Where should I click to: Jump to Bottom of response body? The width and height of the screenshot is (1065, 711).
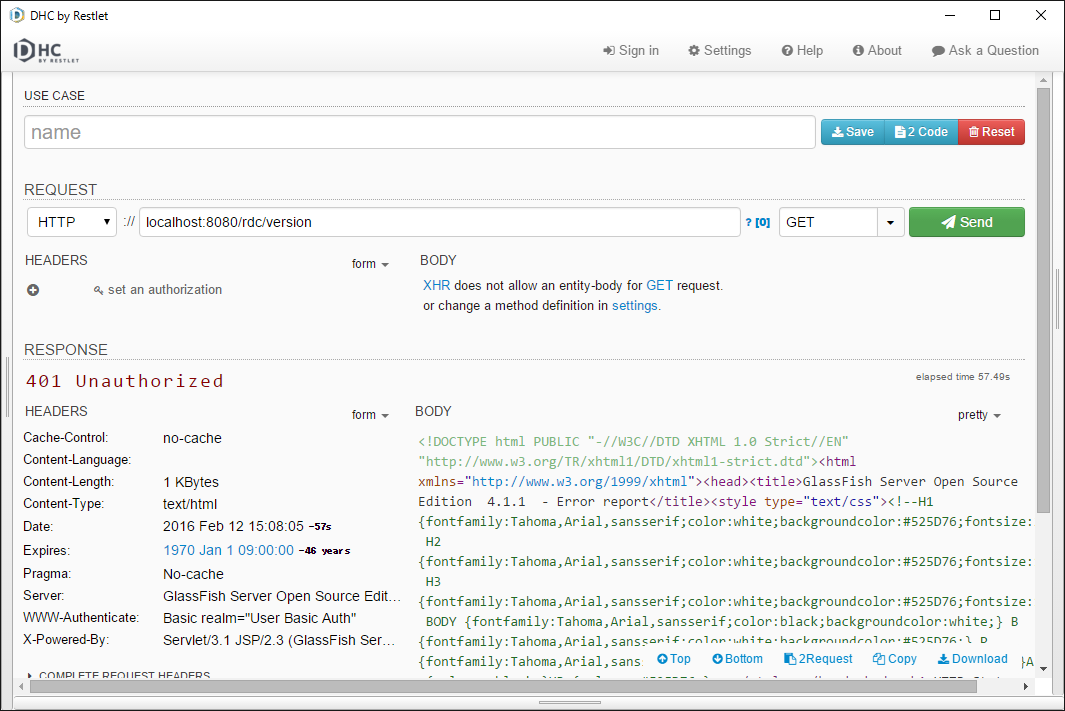click(737, 659)
